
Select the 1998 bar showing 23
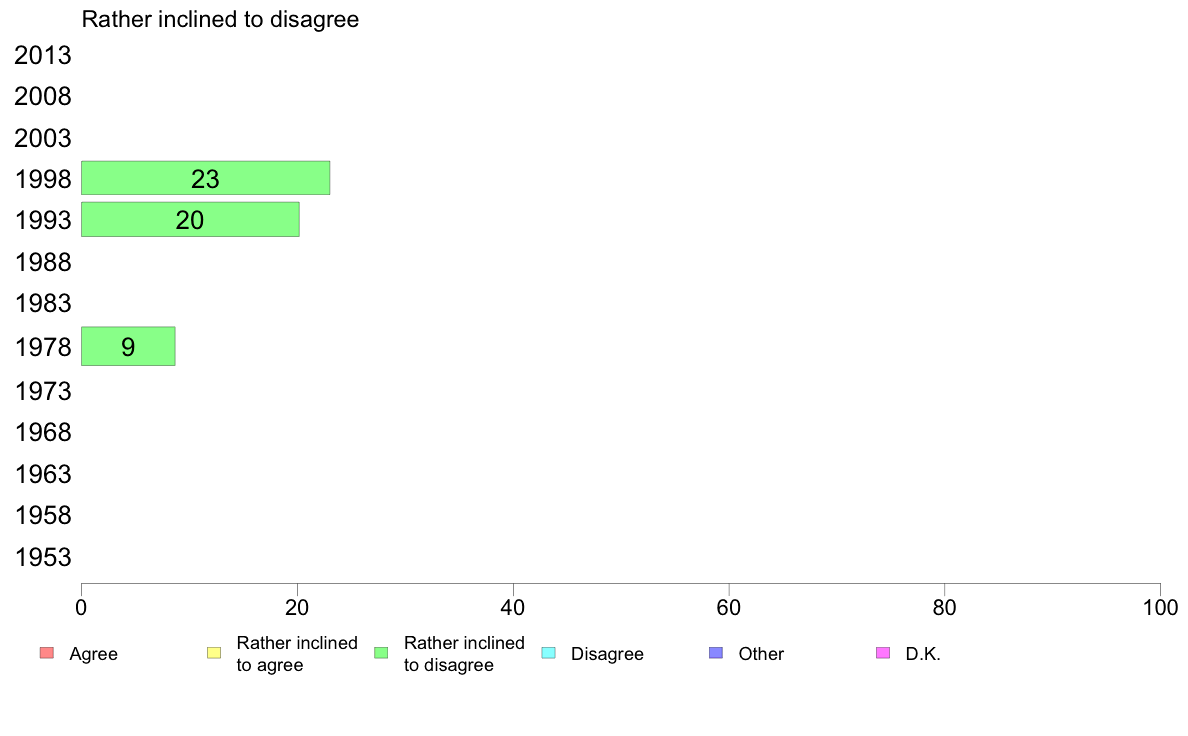pyautogui.click(x=205, y=178)
